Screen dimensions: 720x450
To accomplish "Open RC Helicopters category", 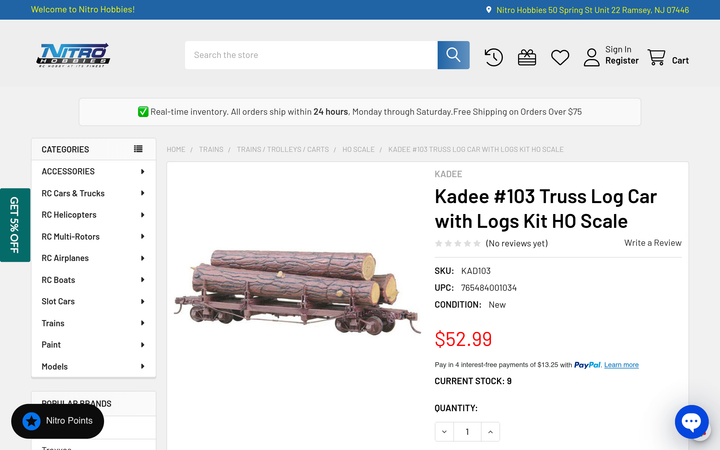I will click(x=69, y=215).
